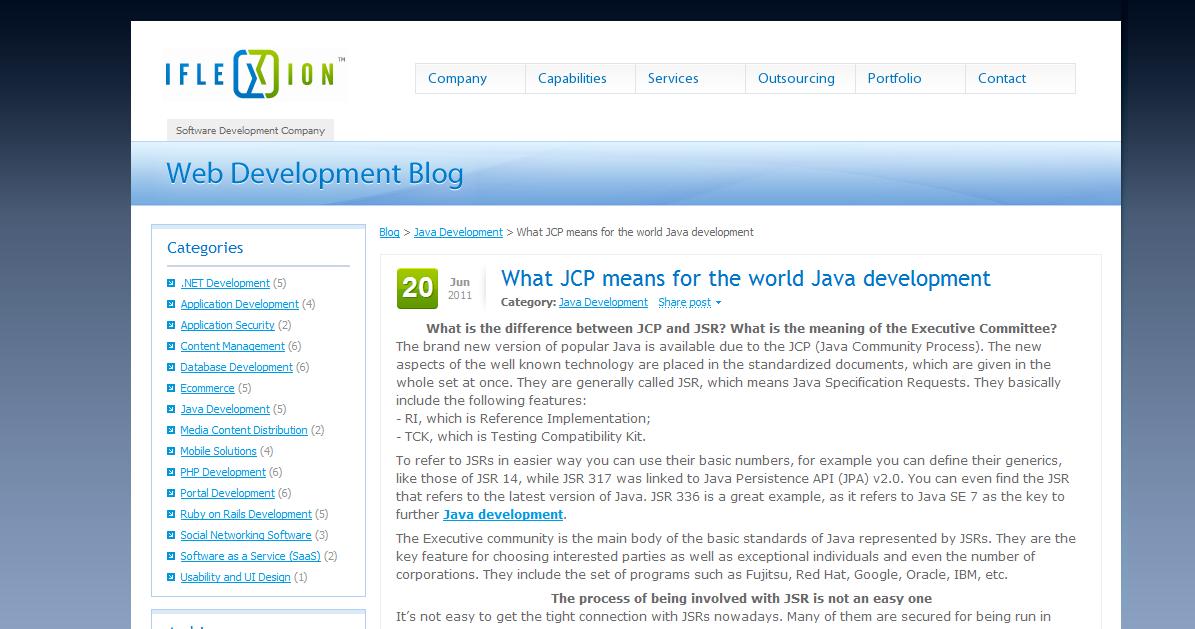Open Portal Development category
The width and height of the screenshot is (1195, 629).
228,493
